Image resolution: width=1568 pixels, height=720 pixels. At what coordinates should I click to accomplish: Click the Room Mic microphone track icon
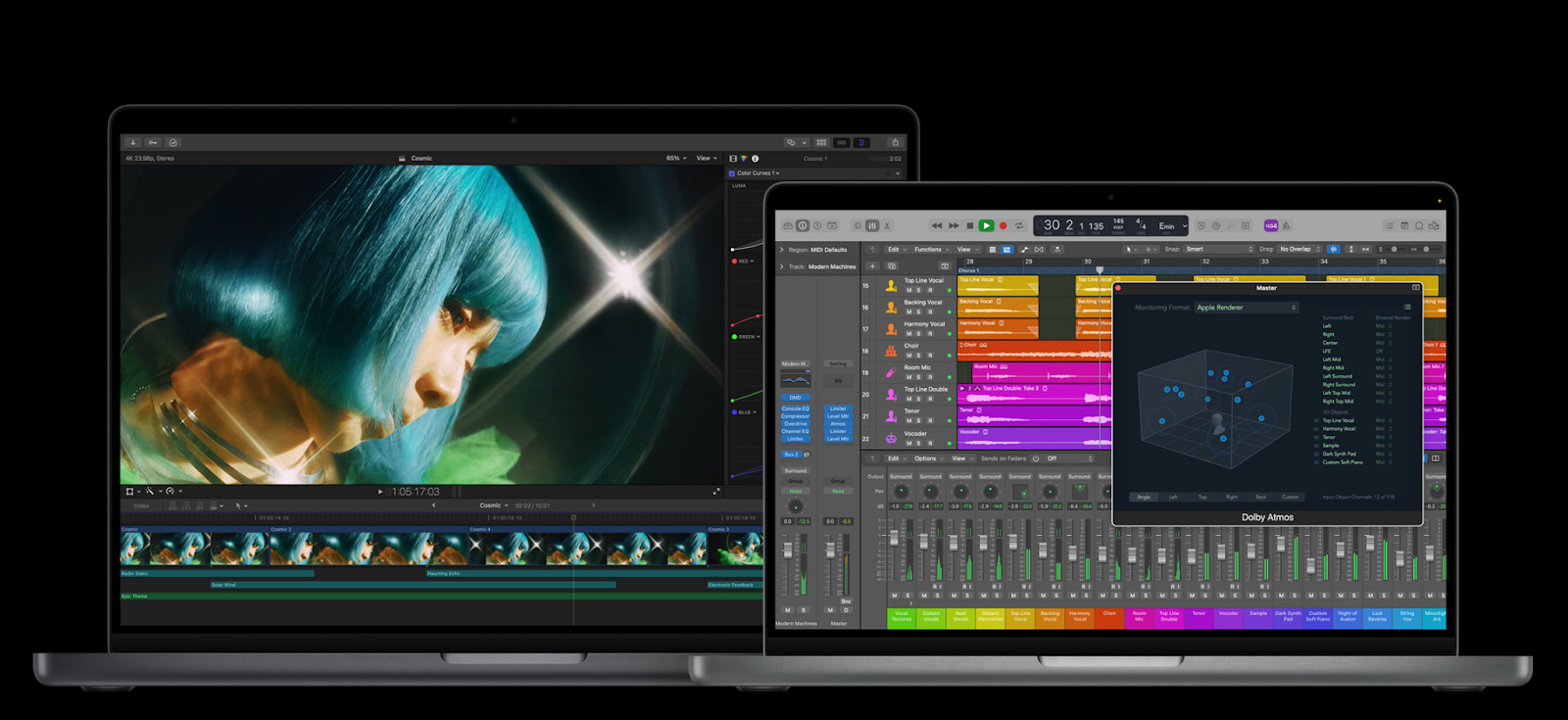pos(891,372)
